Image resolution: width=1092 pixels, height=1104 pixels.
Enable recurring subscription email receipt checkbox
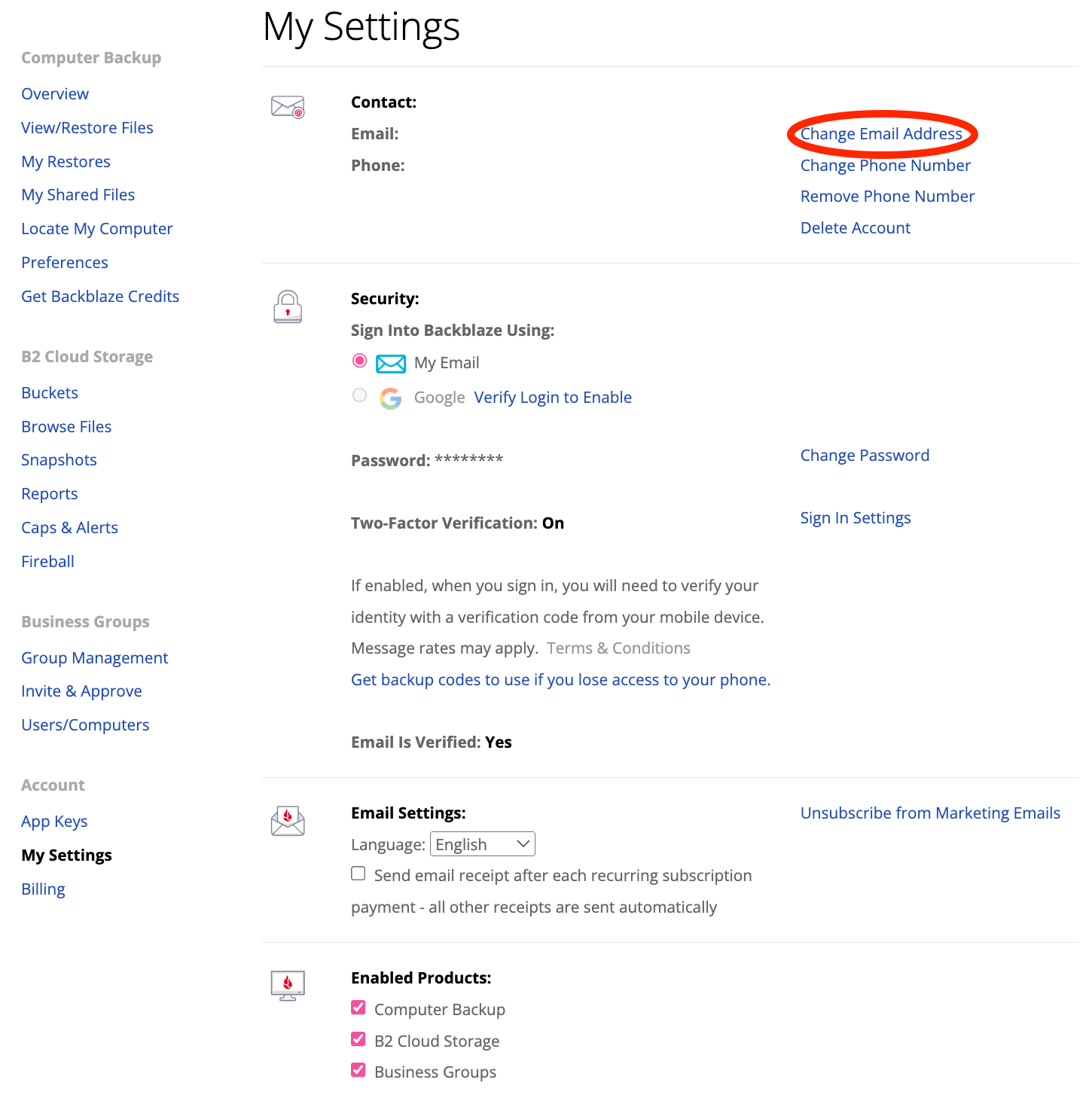(358, 874)
